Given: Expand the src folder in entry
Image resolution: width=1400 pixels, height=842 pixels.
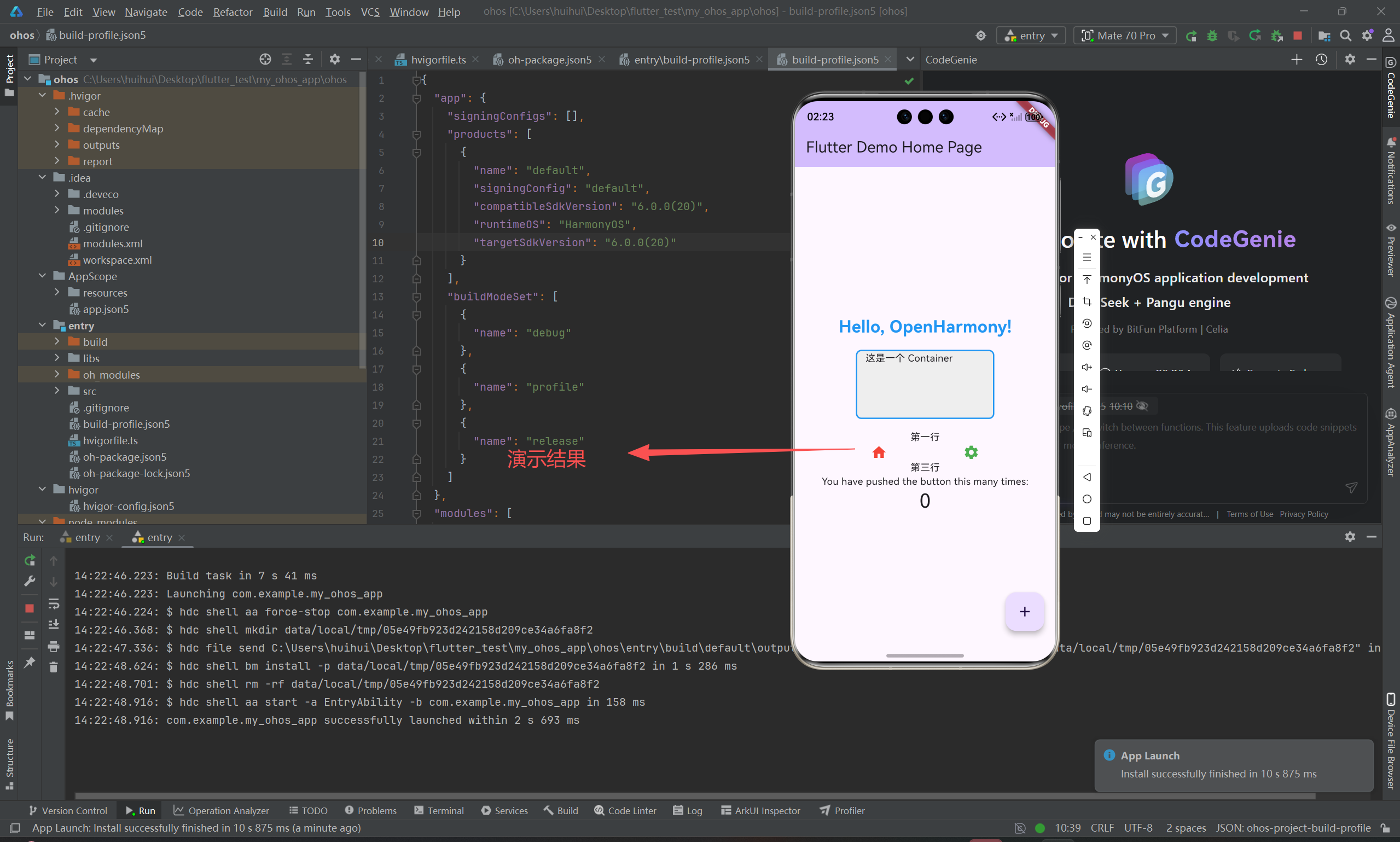Looking at the screenshot, I should pyautogui.click(x=57, y=391).
